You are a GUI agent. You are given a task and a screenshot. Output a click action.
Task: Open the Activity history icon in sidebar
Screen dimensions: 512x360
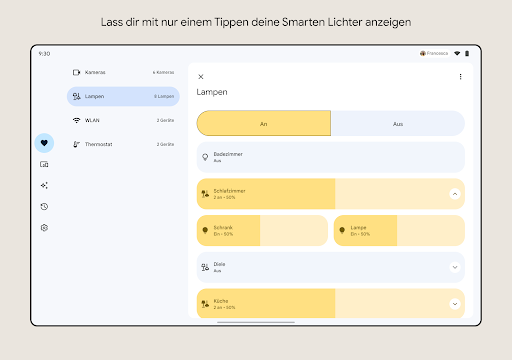point(44,207)
